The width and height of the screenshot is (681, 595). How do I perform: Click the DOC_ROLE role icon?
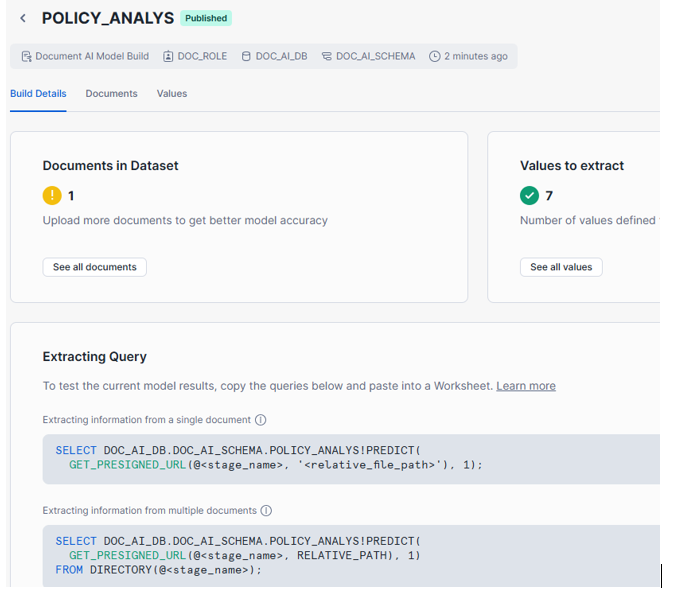168,57
